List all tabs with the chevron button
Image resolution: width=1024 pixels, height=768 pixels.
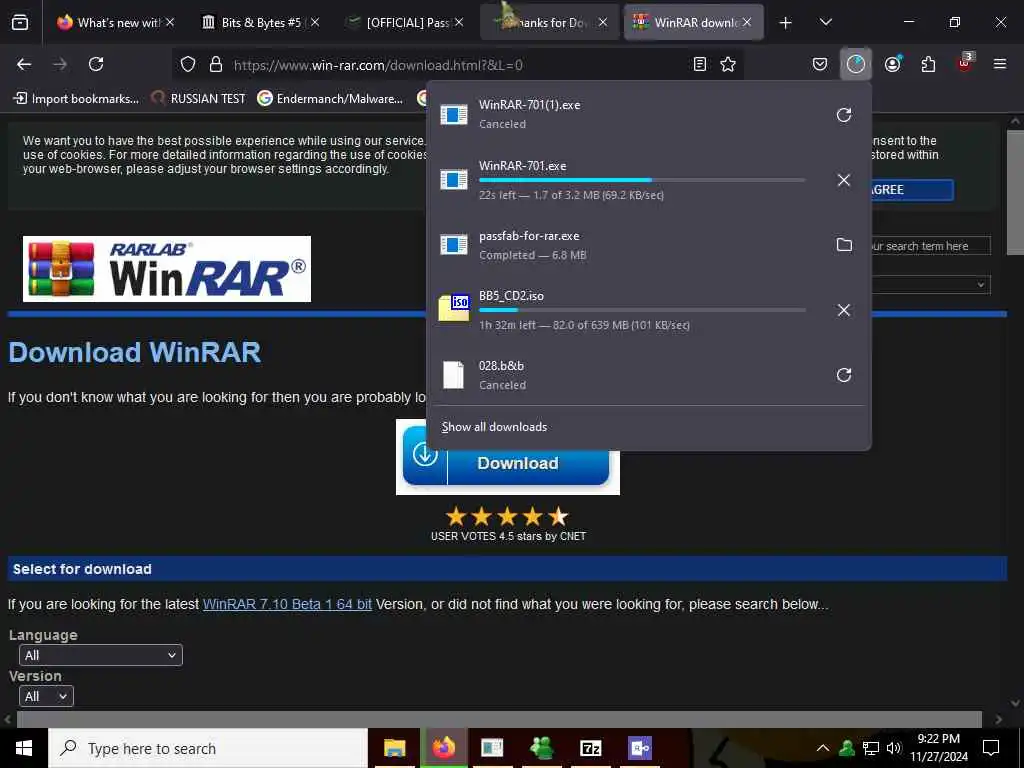tap(825, 22)
